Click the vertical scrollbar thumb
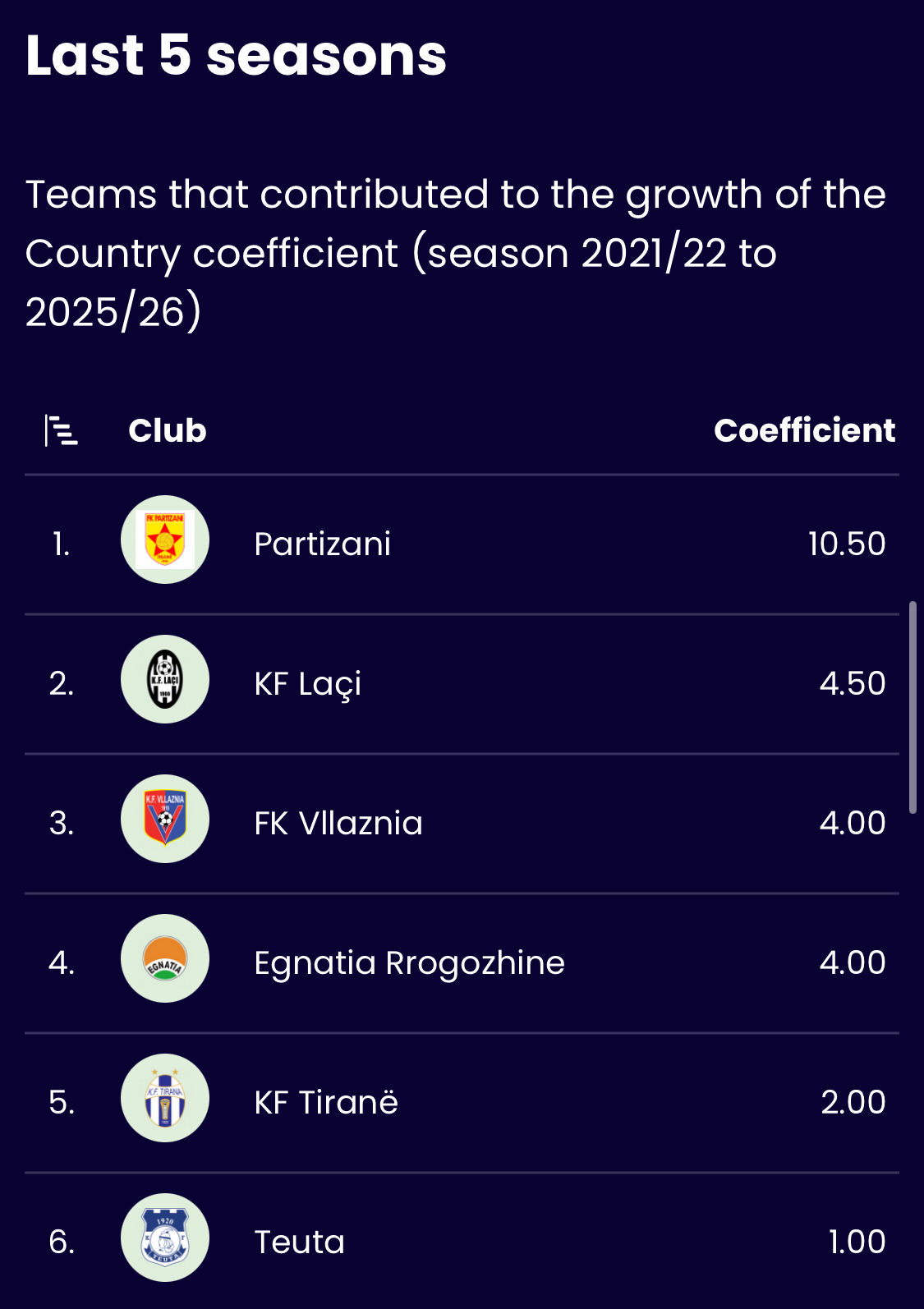Viewport: 924px width, 1309px height. 913,707
